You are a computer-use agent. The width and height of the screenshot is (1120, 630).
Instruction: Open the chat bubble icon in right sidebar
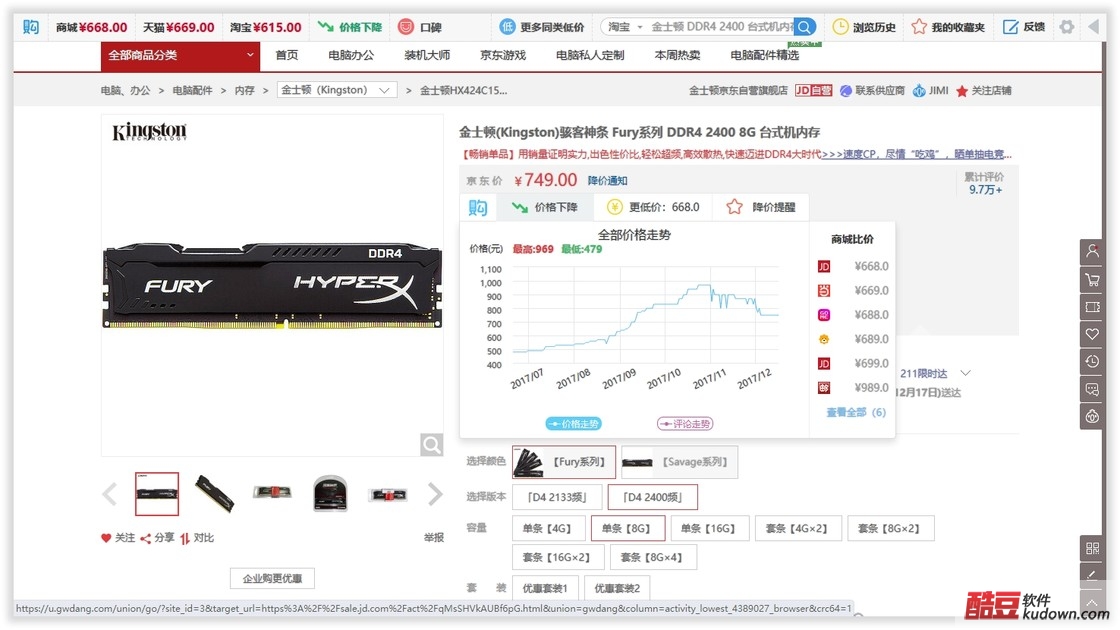[1092, 389]
